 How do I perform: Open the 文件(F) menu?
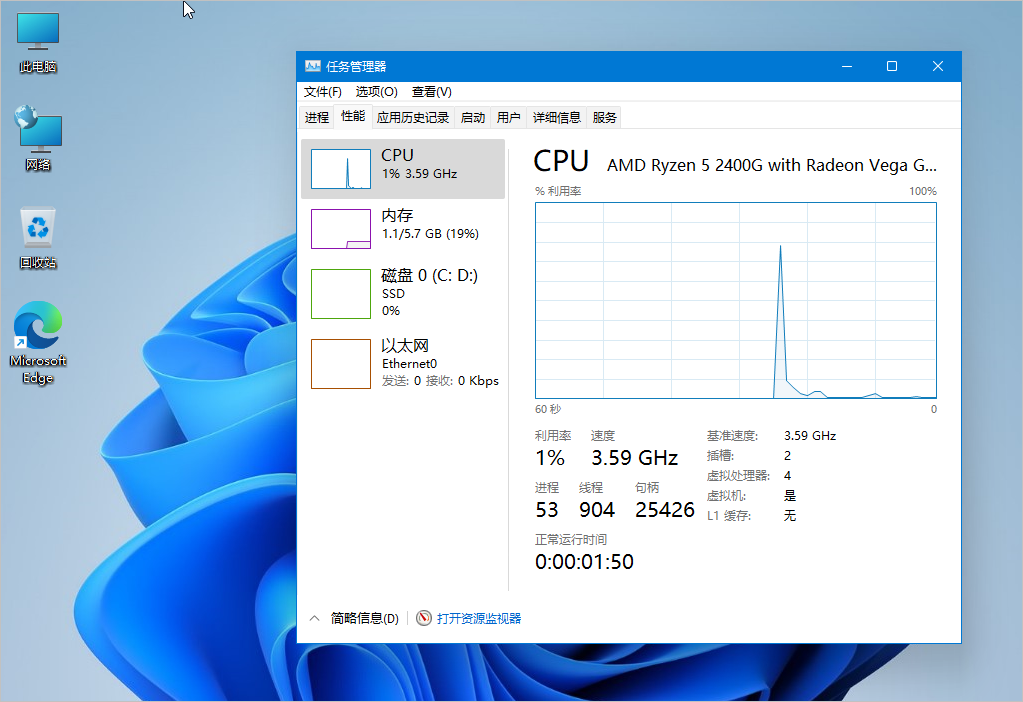tap(322, 92)
